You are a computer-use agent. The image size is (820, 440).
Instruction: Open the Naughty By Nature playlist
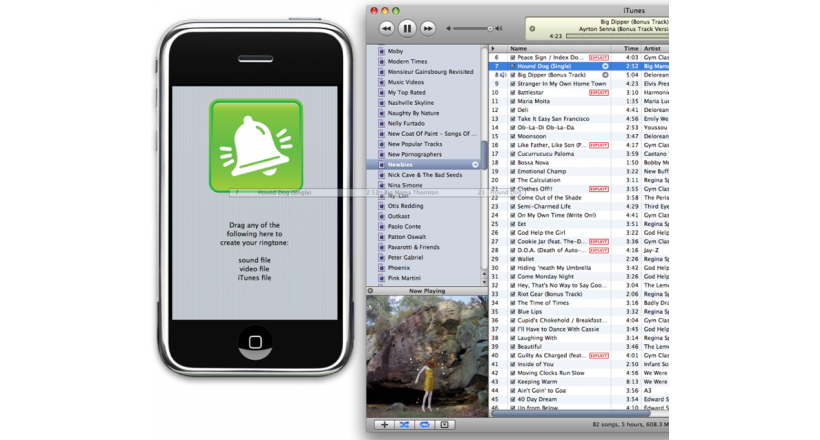[x=413, y=113]
